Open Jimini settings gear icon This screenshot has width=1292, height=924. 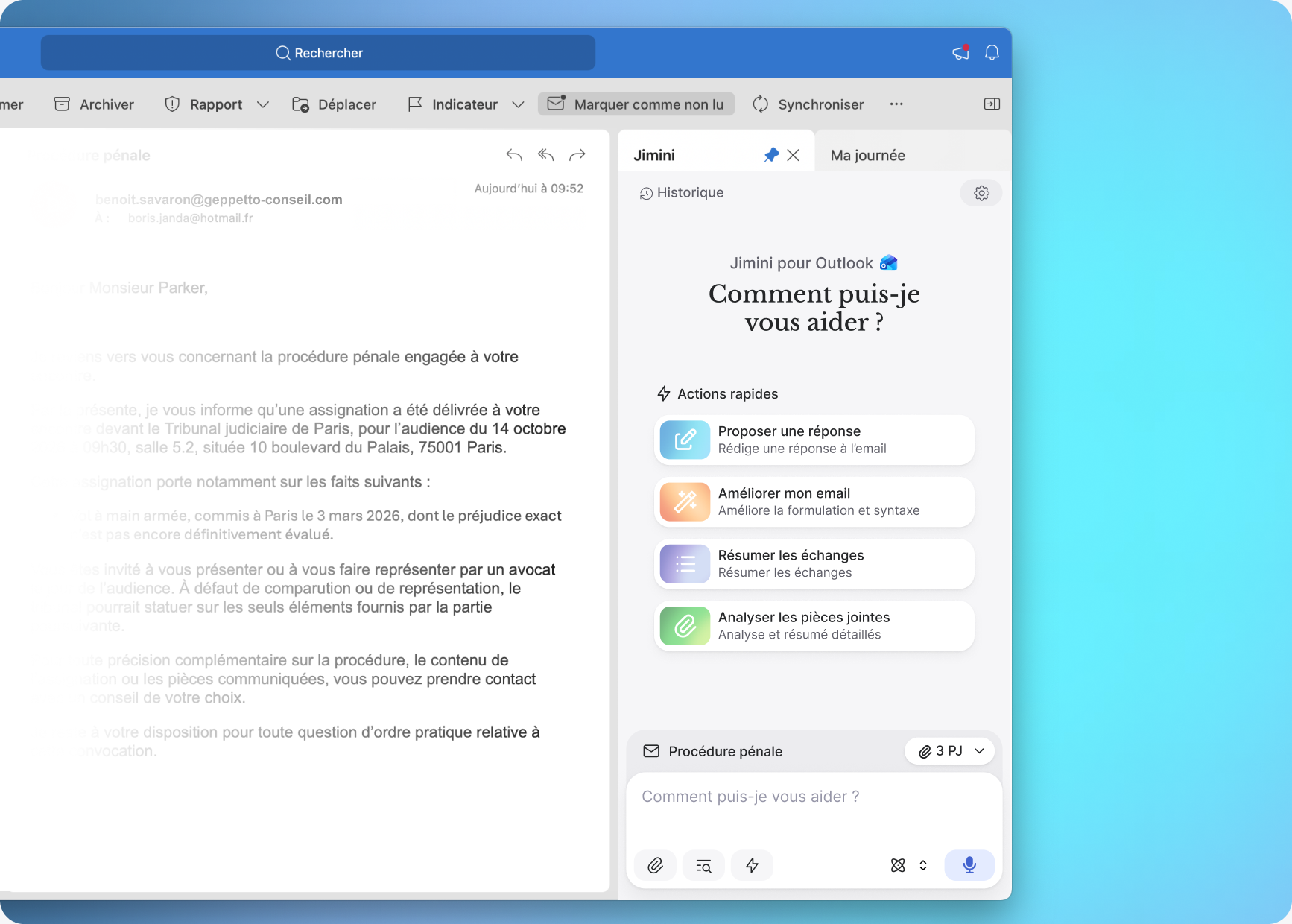[x=981, y=193]
